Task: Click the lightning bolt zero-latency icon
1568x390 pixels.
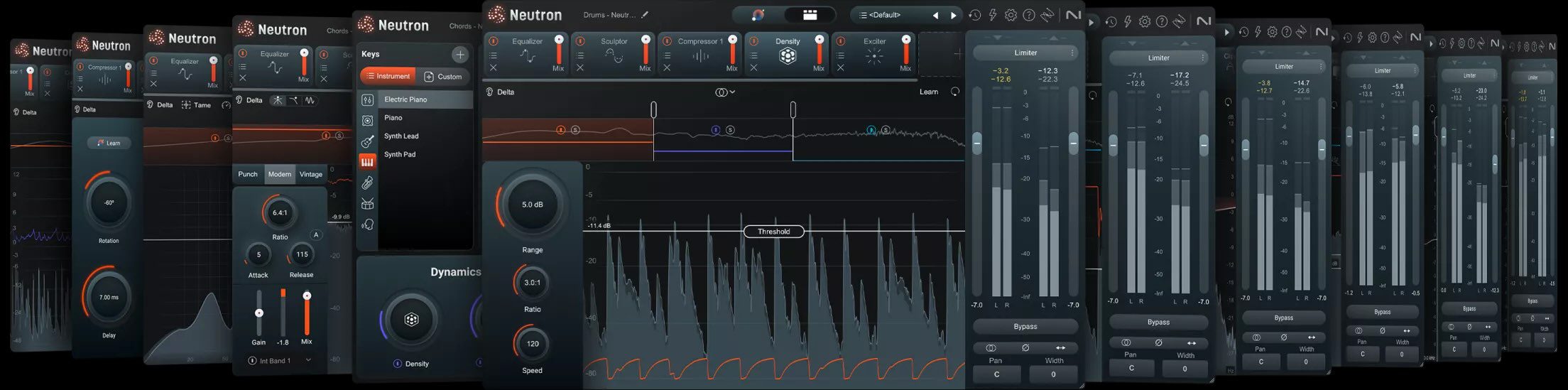Action: (993, 15)
